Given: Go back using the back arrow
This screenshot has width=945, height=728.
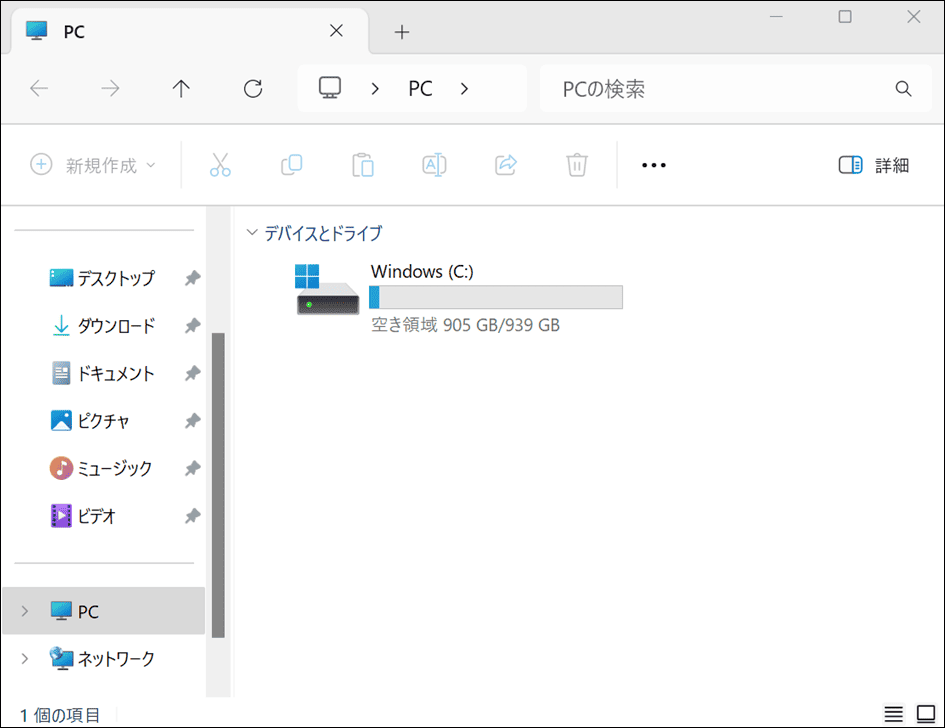Looking at the screenshot, I should tap(39, 89).
